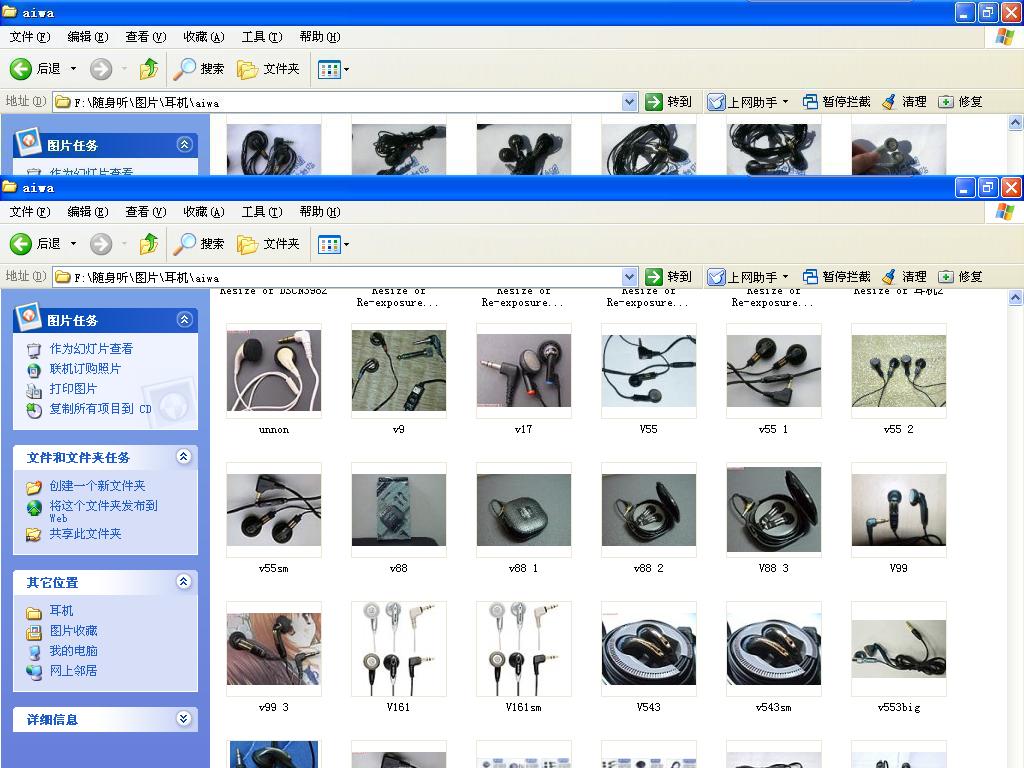Click 修复 in the upper aiwa window
The image size is (1024, 768).
point(960,102)
